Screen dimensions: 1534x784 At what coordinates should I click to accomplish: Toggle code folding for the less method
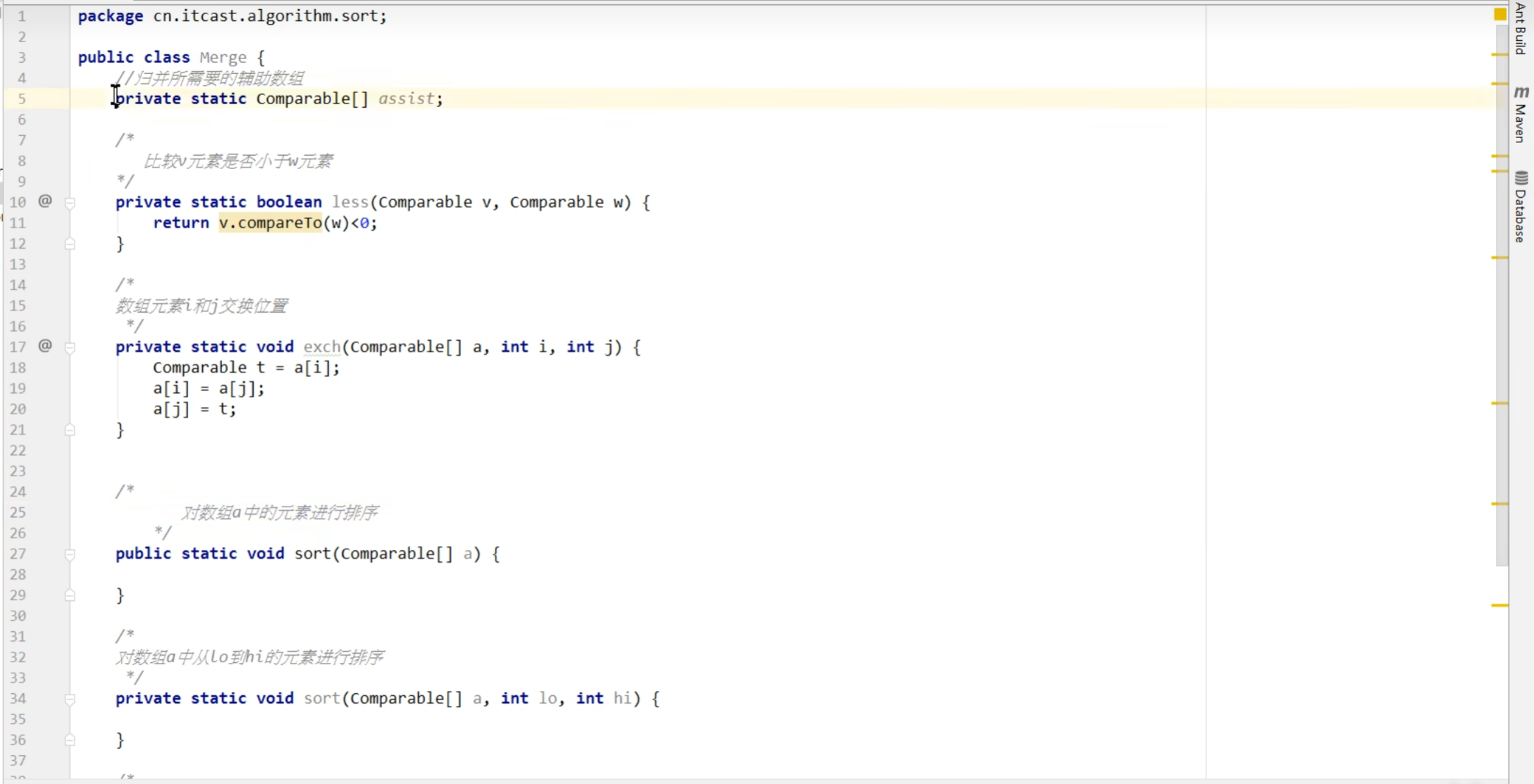tap(70, 202)
